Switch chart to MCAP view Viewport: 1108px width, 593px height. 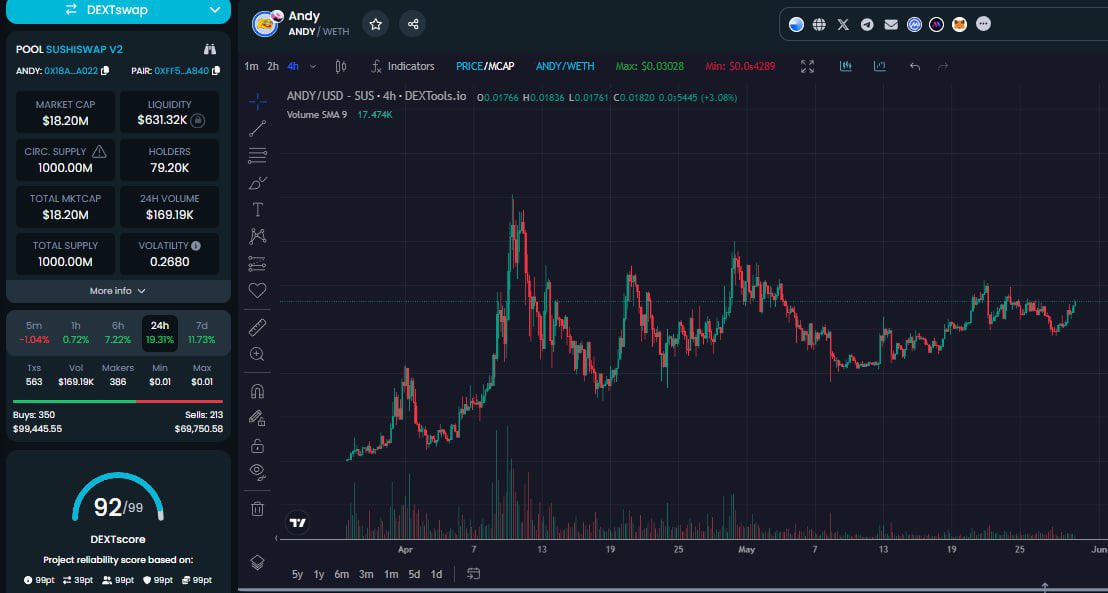click(x=501, y=66)
